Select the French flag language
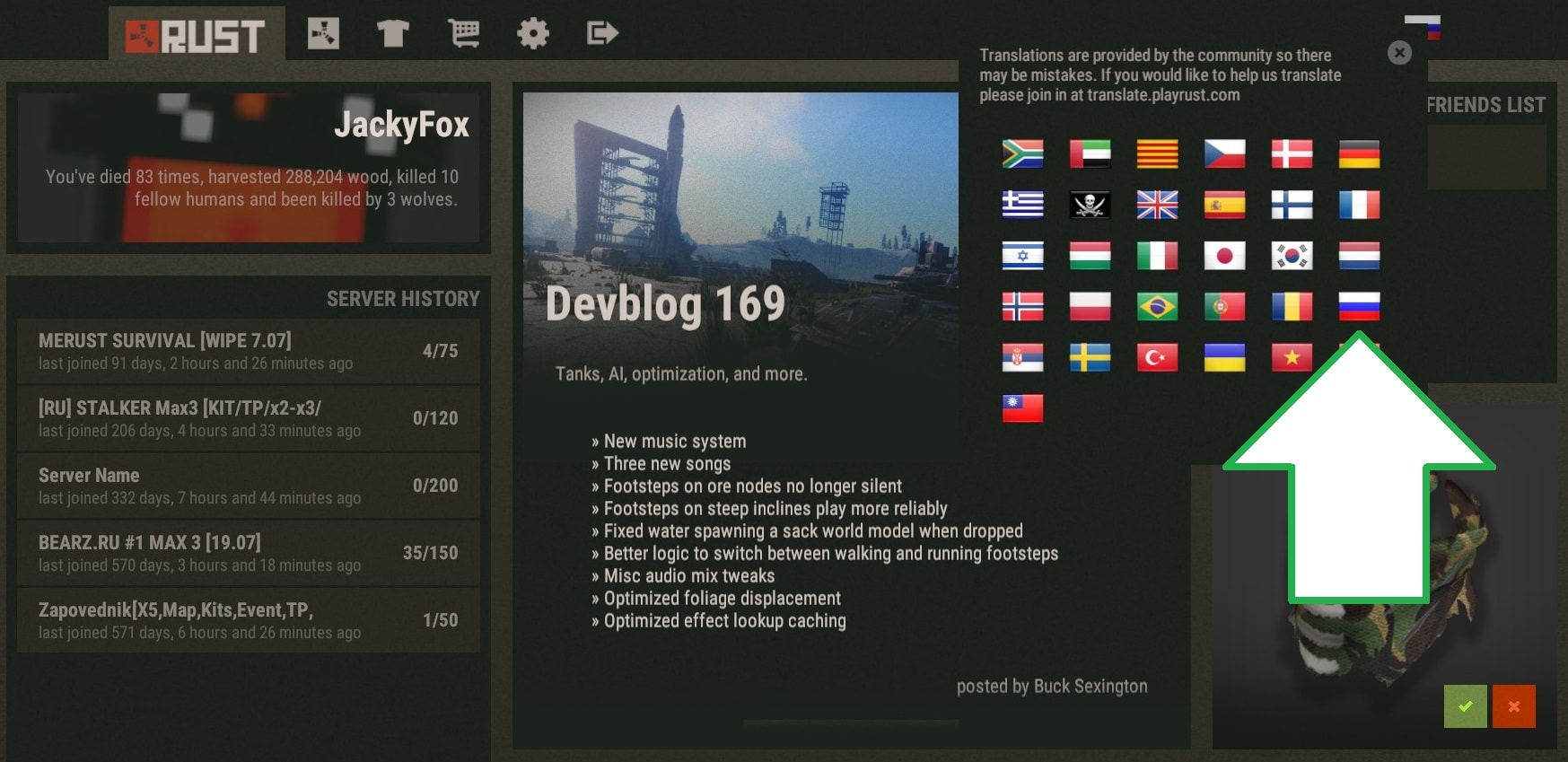 pos(1359,205)
